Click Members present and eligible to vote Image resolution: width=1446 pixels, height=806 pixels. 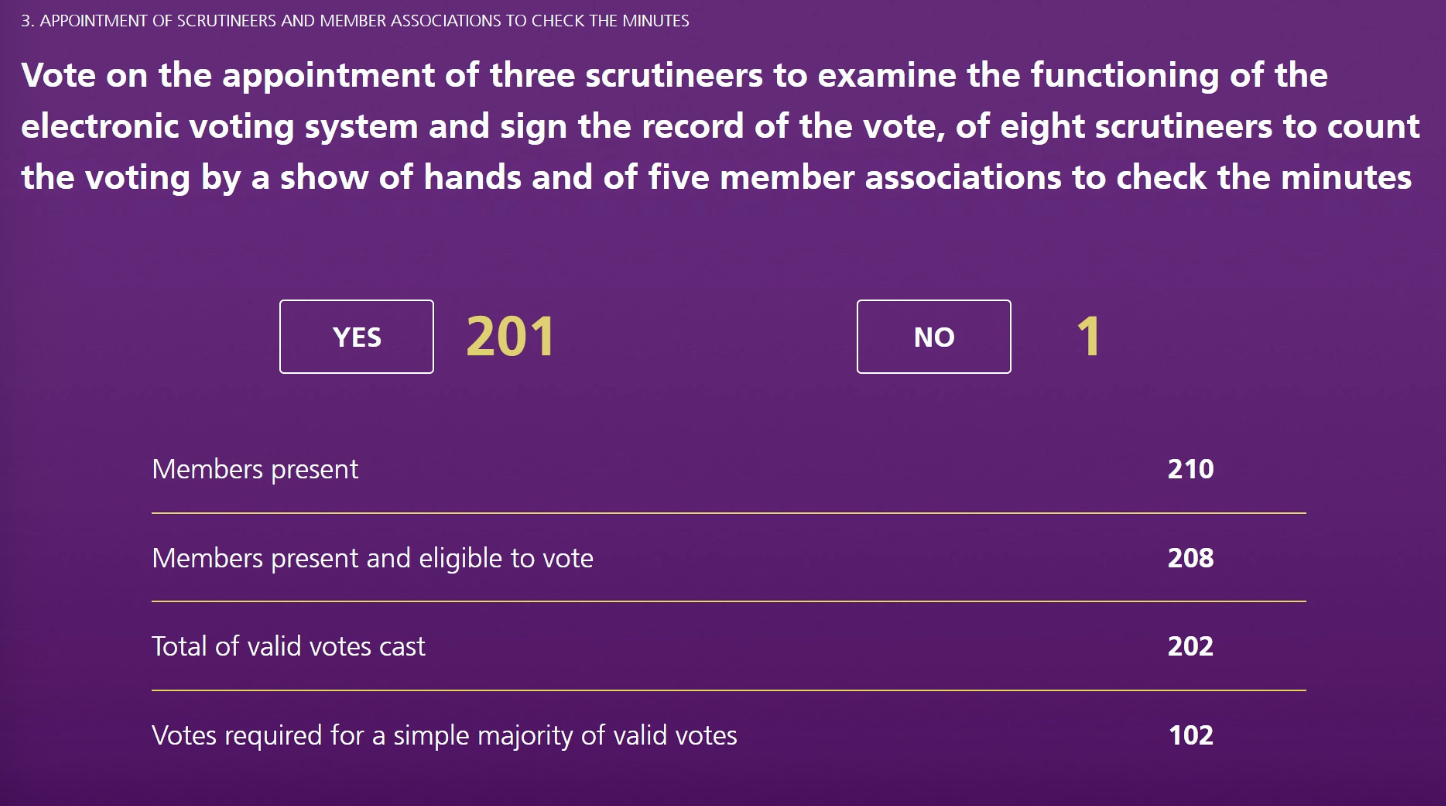point(373,558)
